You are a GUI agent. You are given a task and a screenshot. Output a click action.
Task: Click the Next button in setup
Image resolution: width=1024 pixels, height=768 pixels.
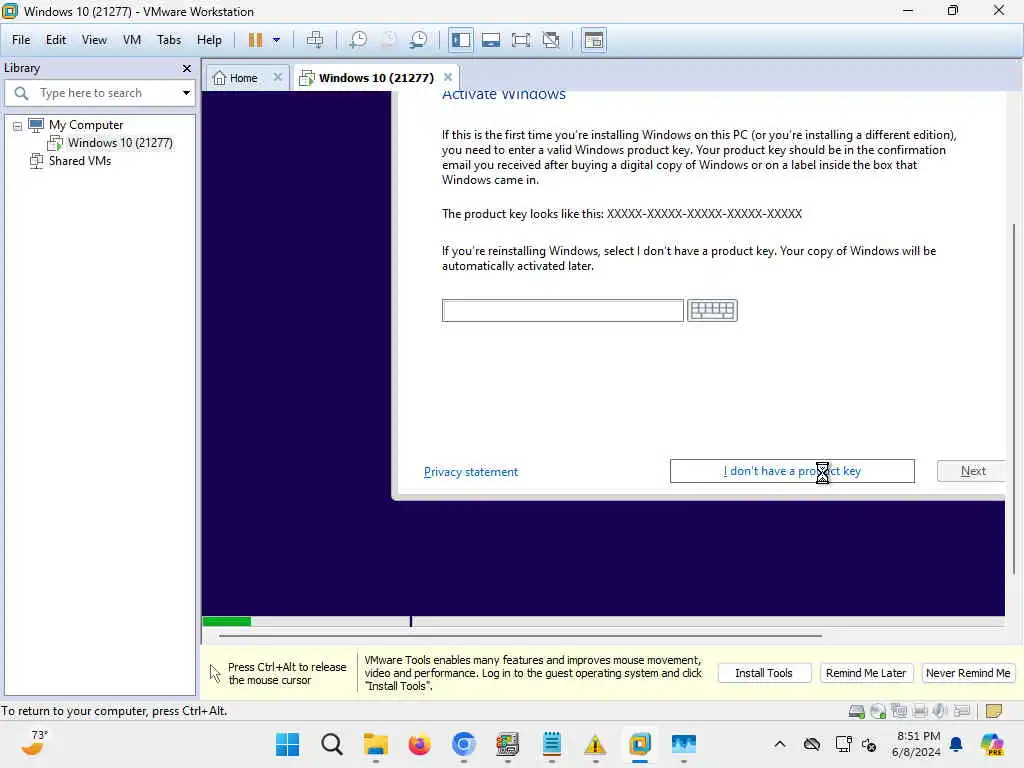point(972,471)
